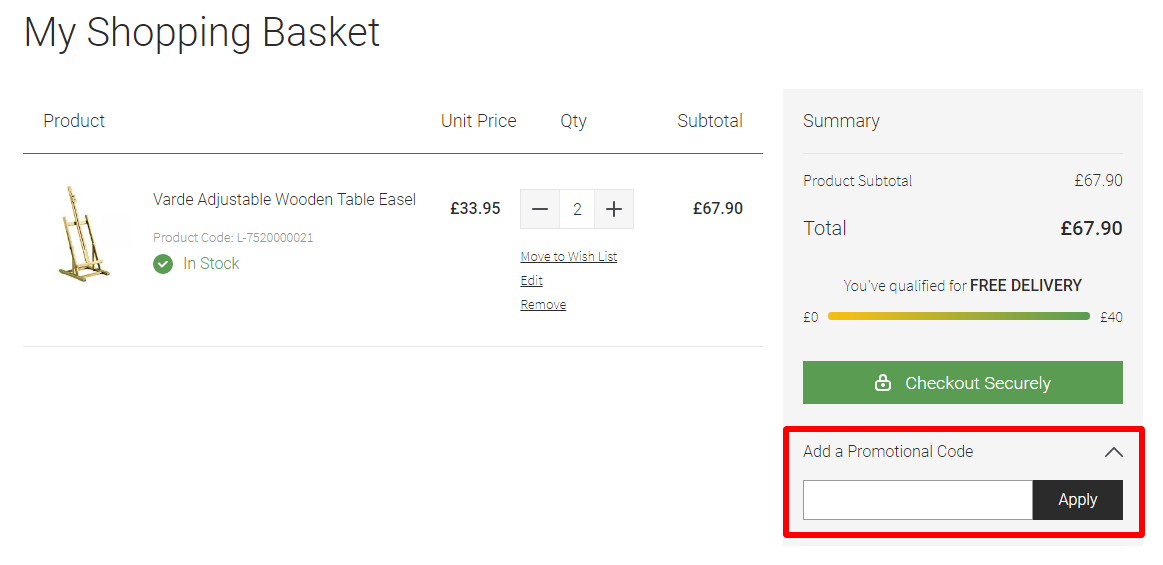This screenshot has height=565, width=1163.
Task: Click the Summary panel heading
Action: click(x=841, y=121)
